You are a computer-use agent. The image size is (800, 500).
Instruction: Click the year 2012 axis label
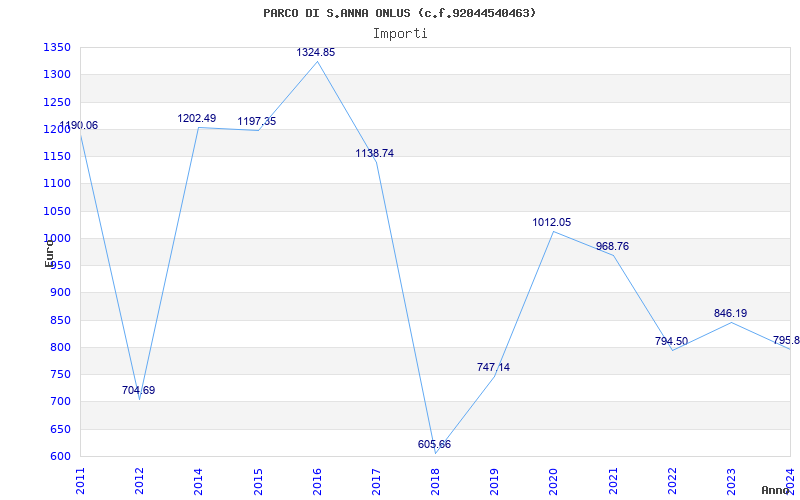139,482
